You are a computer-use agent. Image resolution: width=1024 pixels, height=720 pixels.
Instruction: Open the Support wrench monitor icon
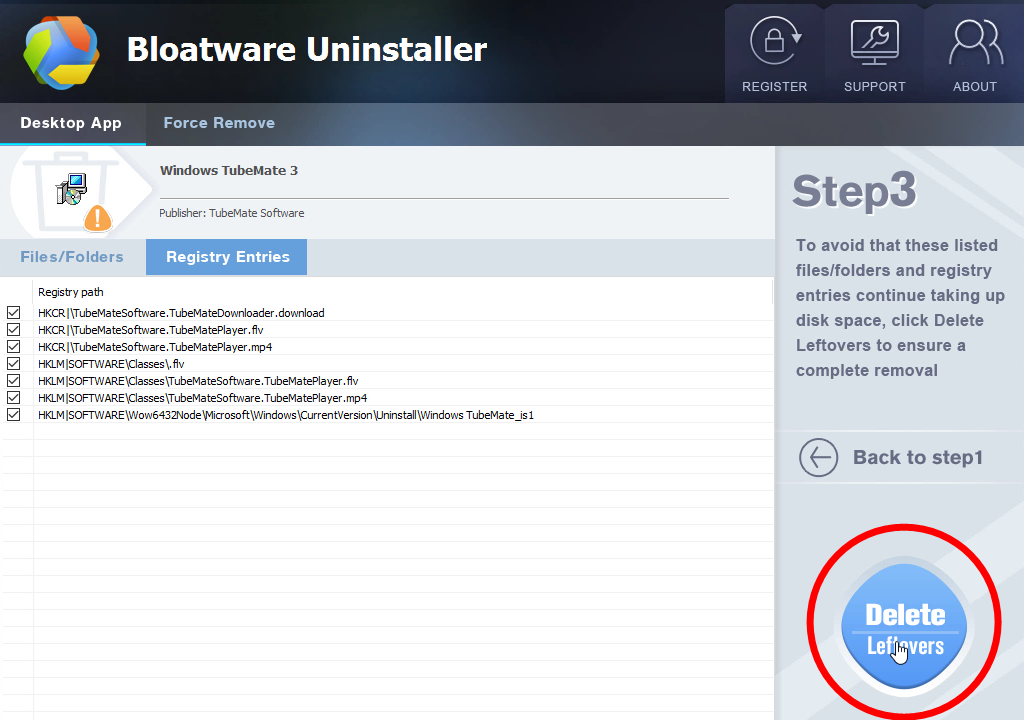point(874,42)
